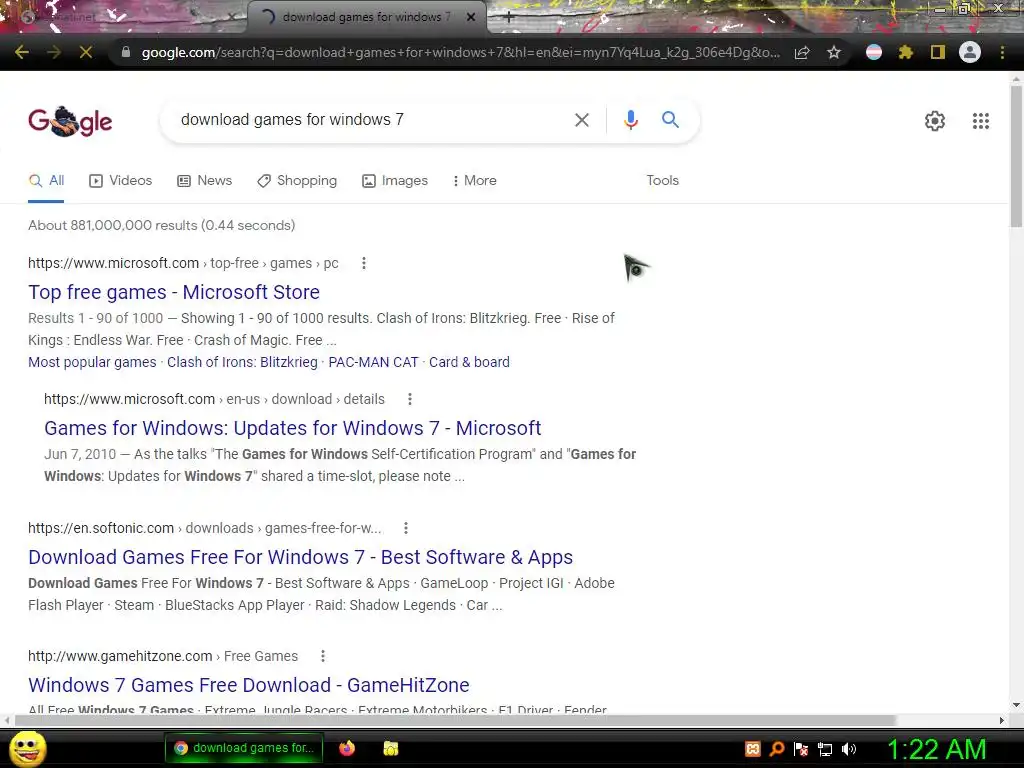Screen dimensions: 1024x768
Task: Bookmark this page with the star
Action: click(834, 52)
